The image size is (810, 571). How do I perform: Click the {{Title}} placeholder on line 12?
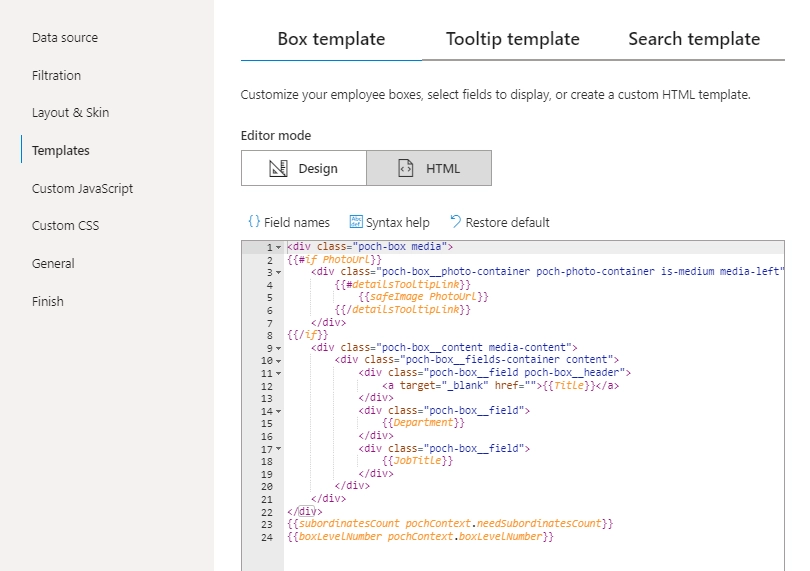coord(569,385)
